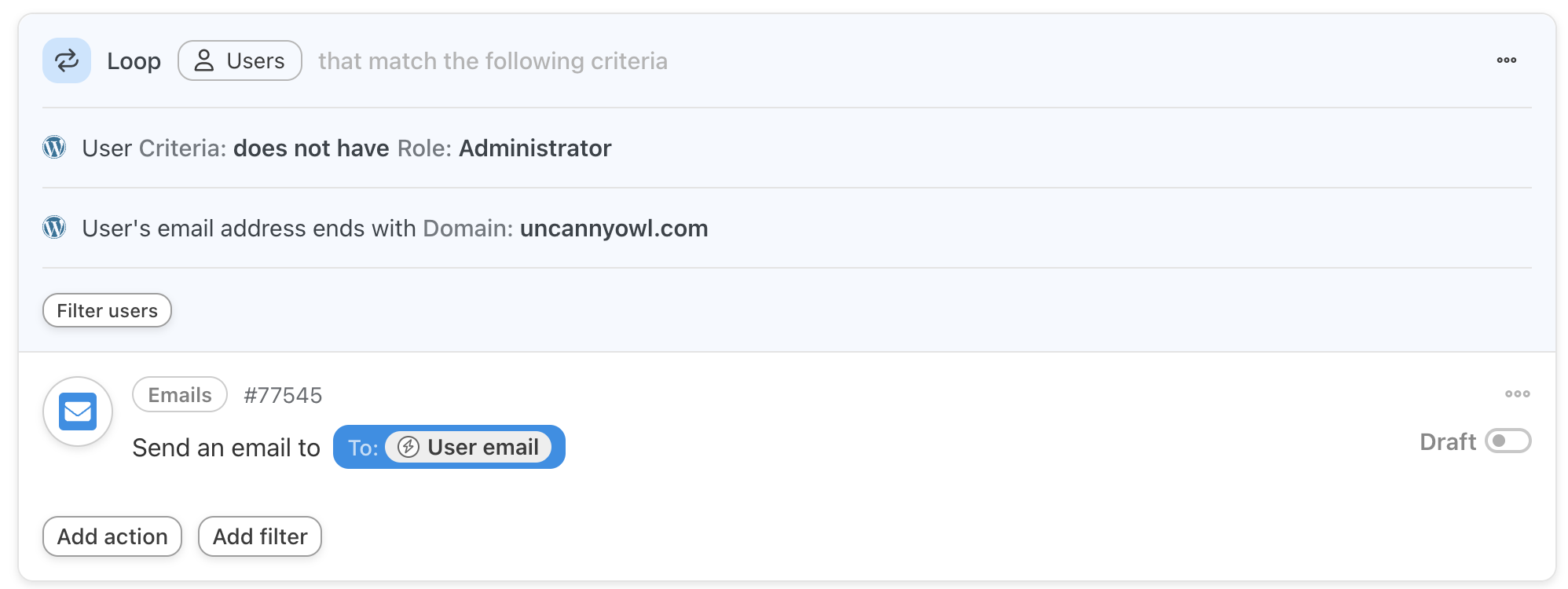Toggle the Draft switch to live
Viewport: 1568px width, 589px height.
[x=1508, y=441]
